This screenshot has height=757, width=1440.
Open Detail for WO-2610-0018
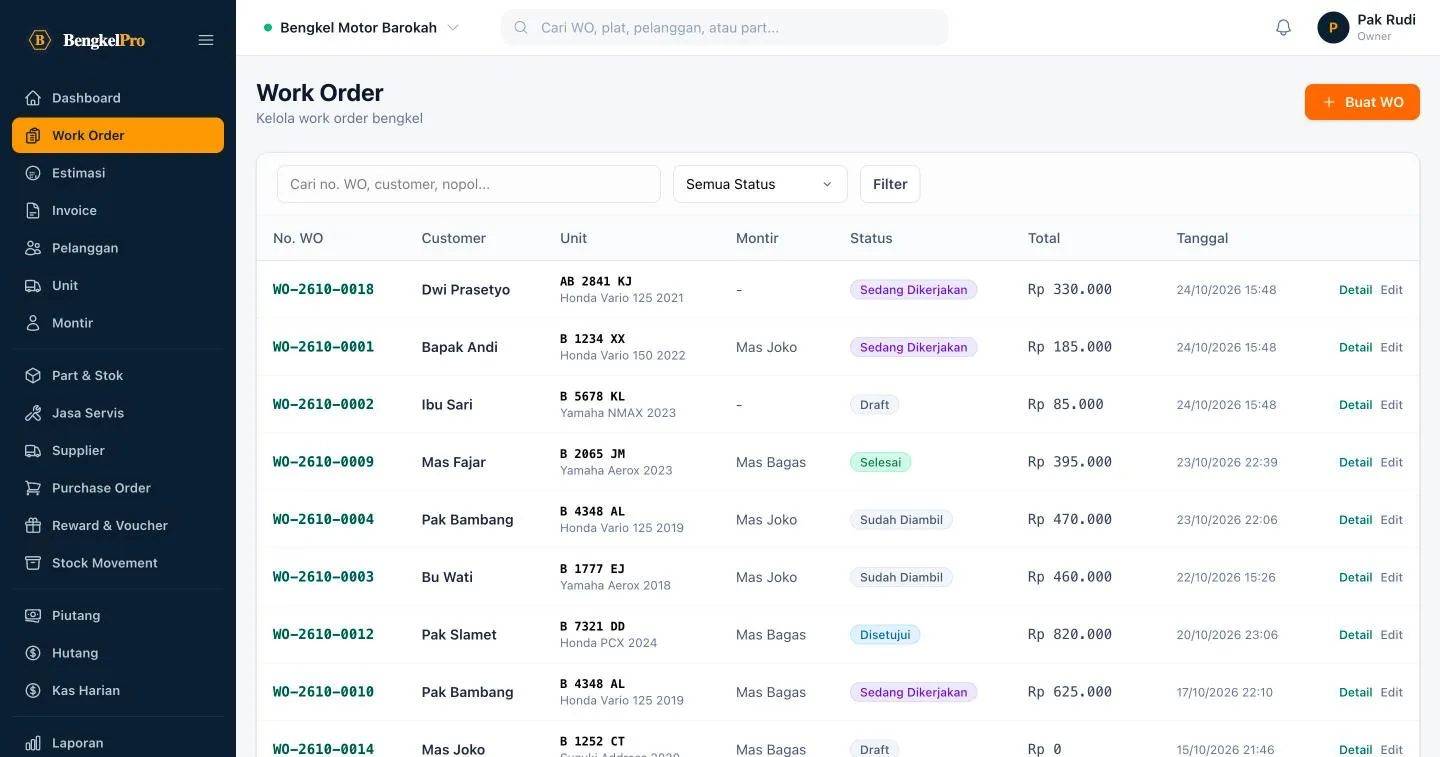tap(1355, 290)
